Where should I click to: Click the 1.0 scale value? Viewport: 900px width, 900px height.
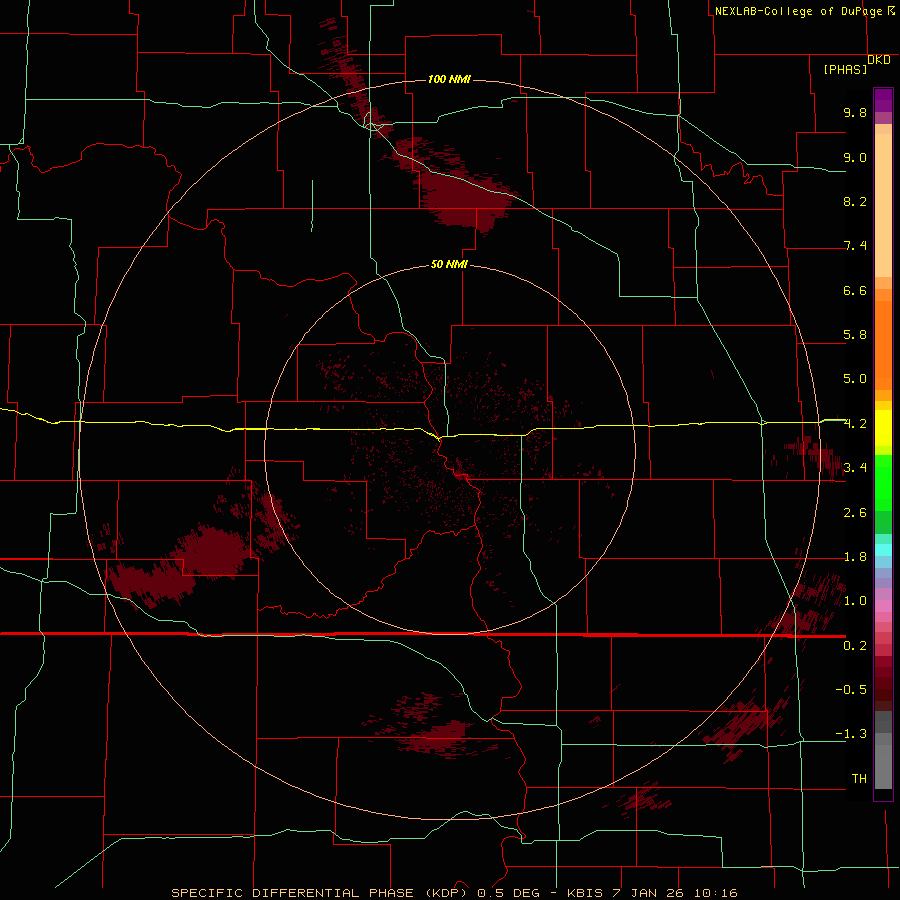click(855, 601)
